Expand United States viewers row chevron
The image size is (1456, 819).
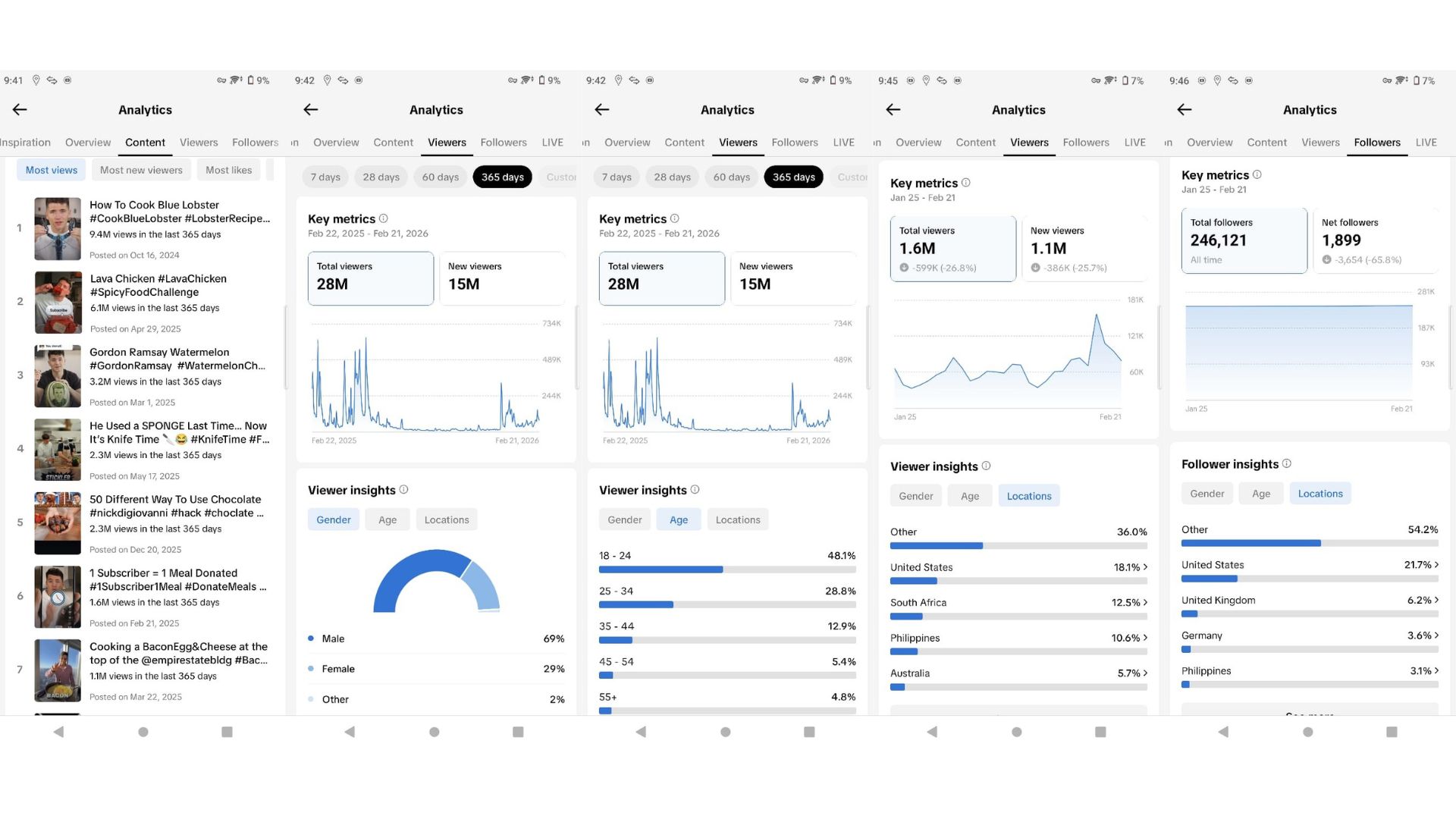[1145, 567]
